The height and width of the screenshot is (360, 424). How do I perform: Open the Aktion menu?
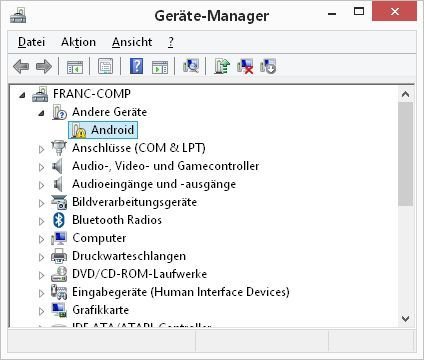click(x=78, y=42)
